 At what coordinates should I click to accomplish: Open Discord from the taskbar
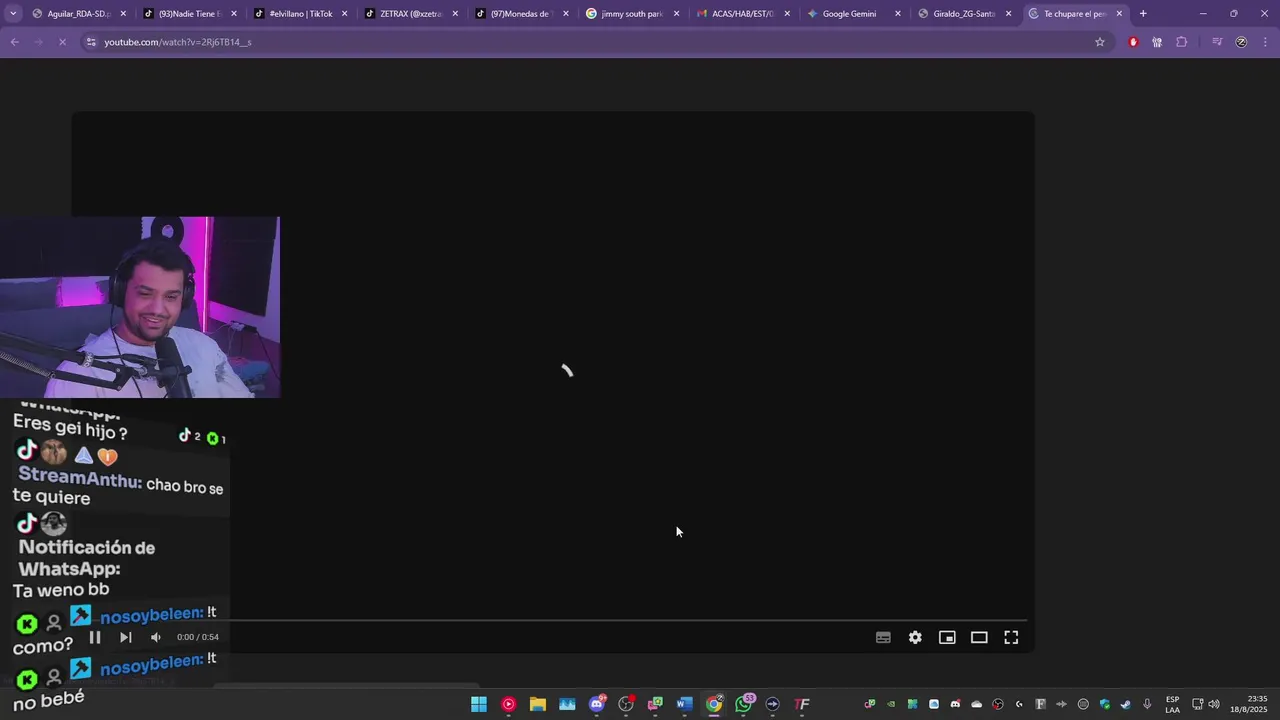[597, 704]
